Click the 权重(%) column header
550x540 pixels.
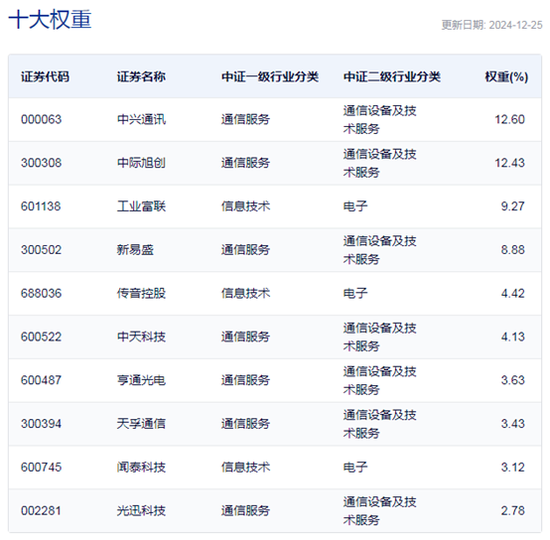click(x=506, y=76)
